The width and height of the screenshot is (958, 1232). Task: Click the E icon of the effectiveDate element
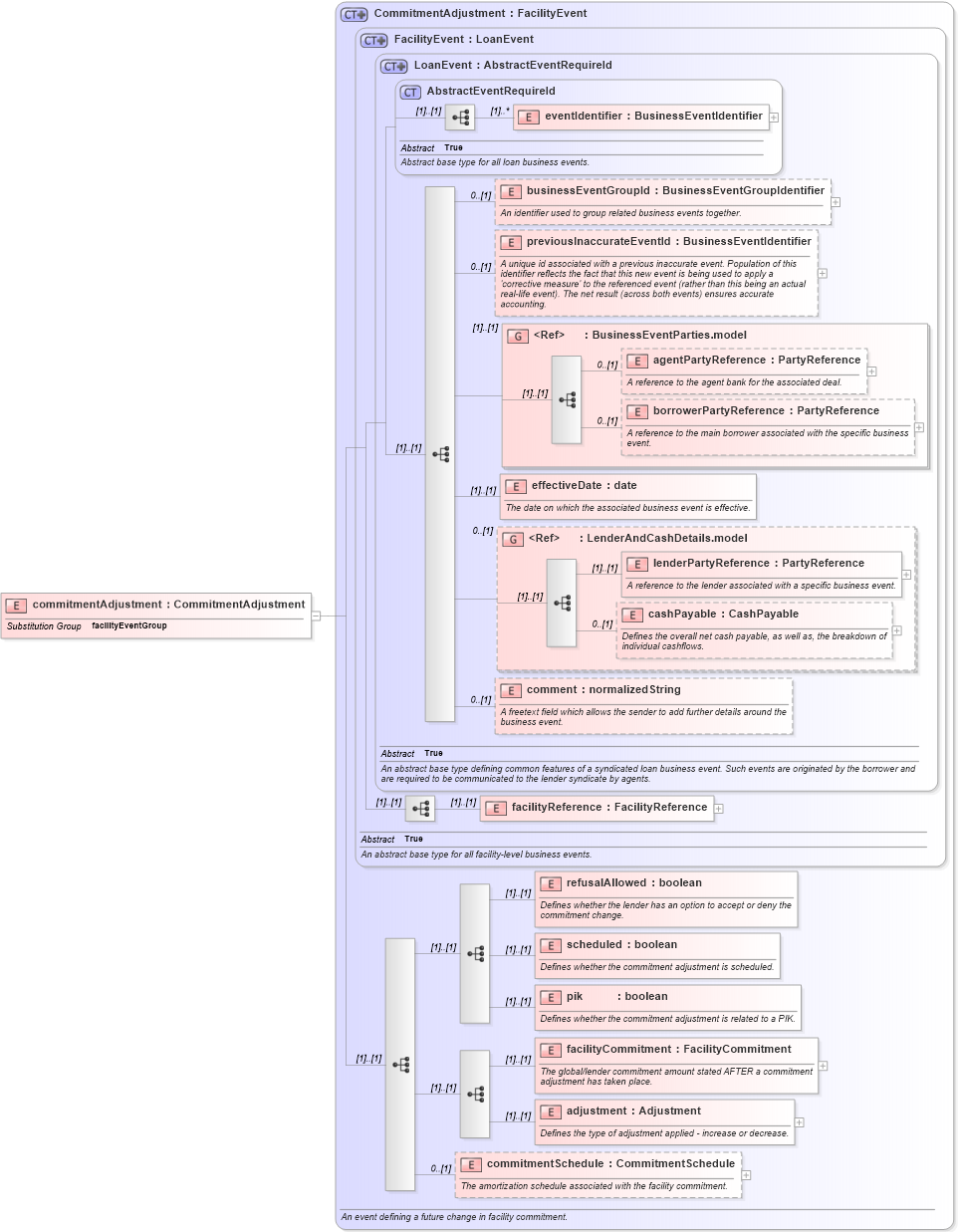click(516, 486)
